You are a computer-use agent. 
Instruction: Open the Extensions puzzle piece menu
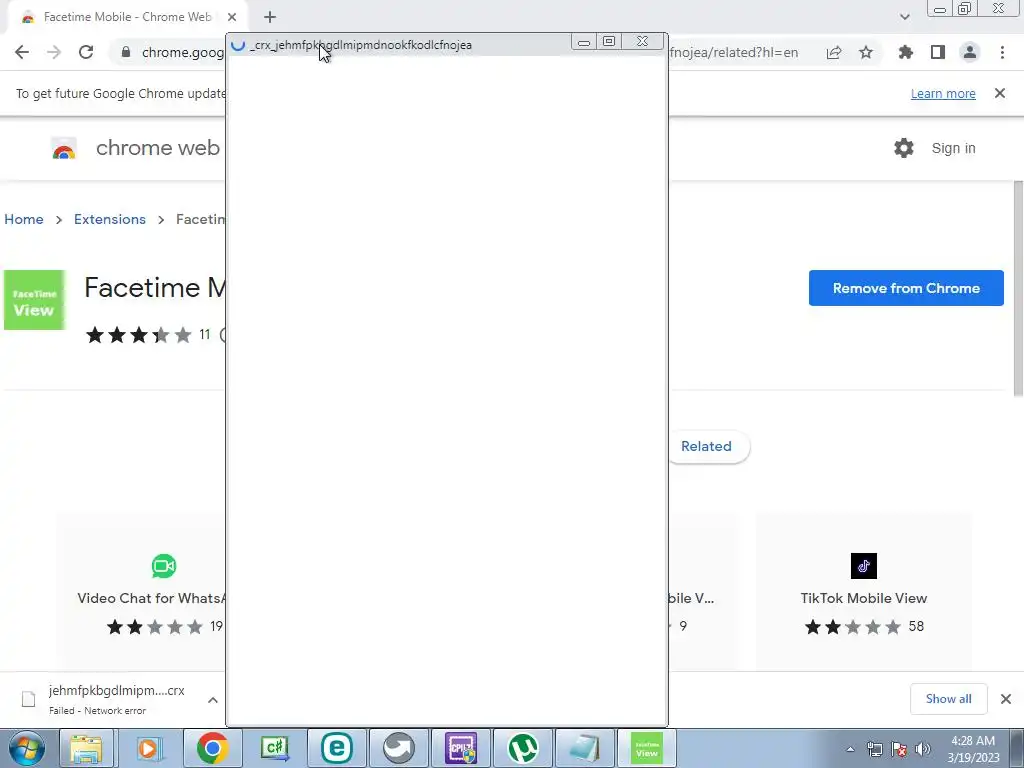[906, 52]
